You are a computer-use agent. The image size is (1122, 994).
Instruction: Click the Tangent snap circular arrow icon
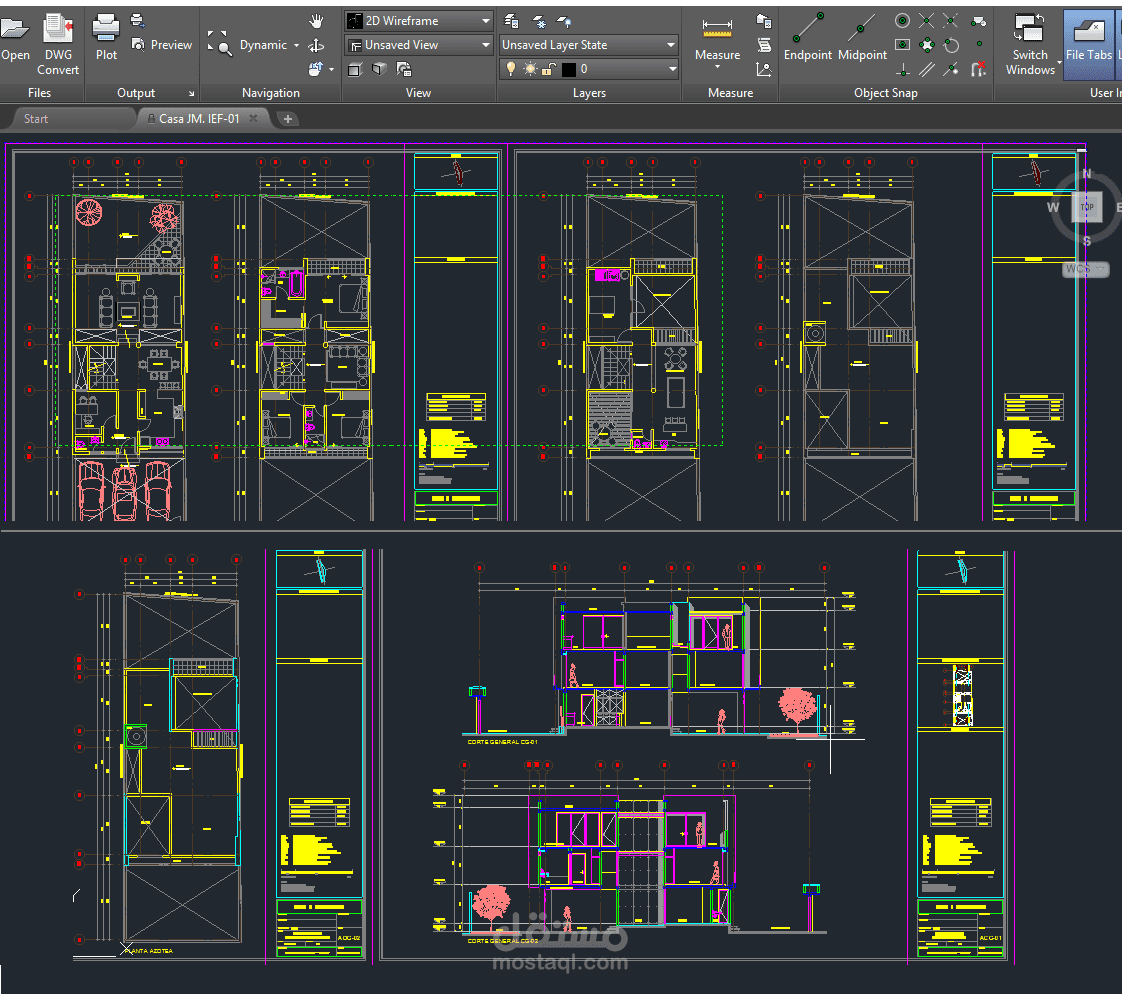tap(951, 46)
